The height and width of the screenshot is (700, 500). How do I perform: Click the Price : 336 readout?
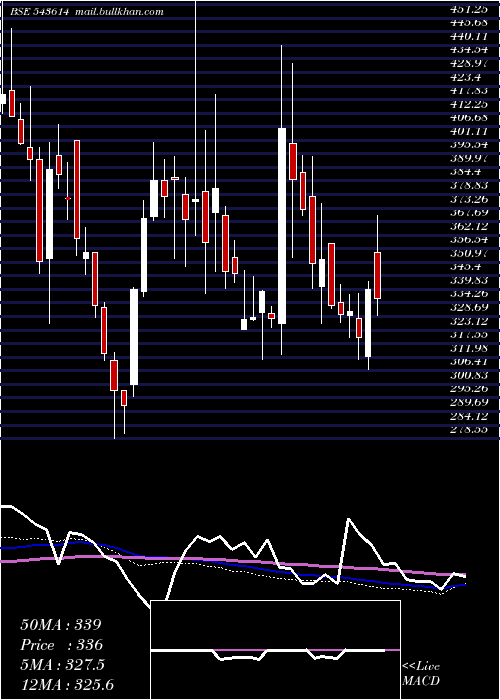click(x=62, y=645)
